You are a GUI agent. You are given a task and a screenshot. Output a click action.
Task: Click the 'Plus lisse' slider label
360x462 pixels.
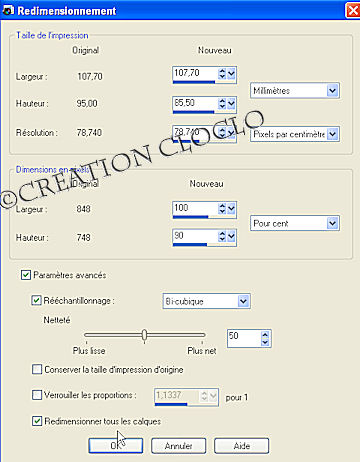(x=89, y=351)
